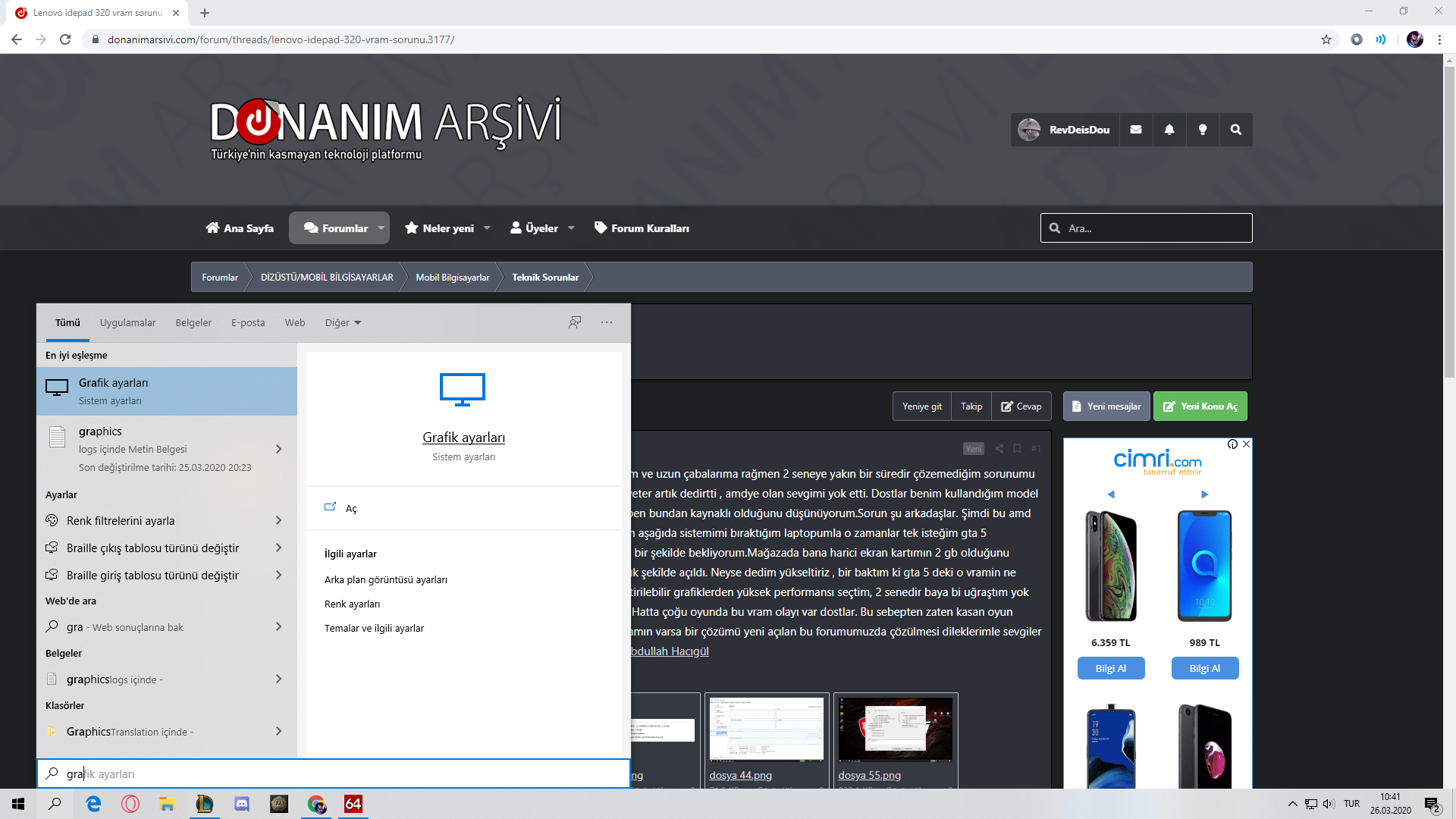The height and width of the screenshot is (819, 1456).
Task: Go to Ana Sayfa menu
Action: (240, 228)
